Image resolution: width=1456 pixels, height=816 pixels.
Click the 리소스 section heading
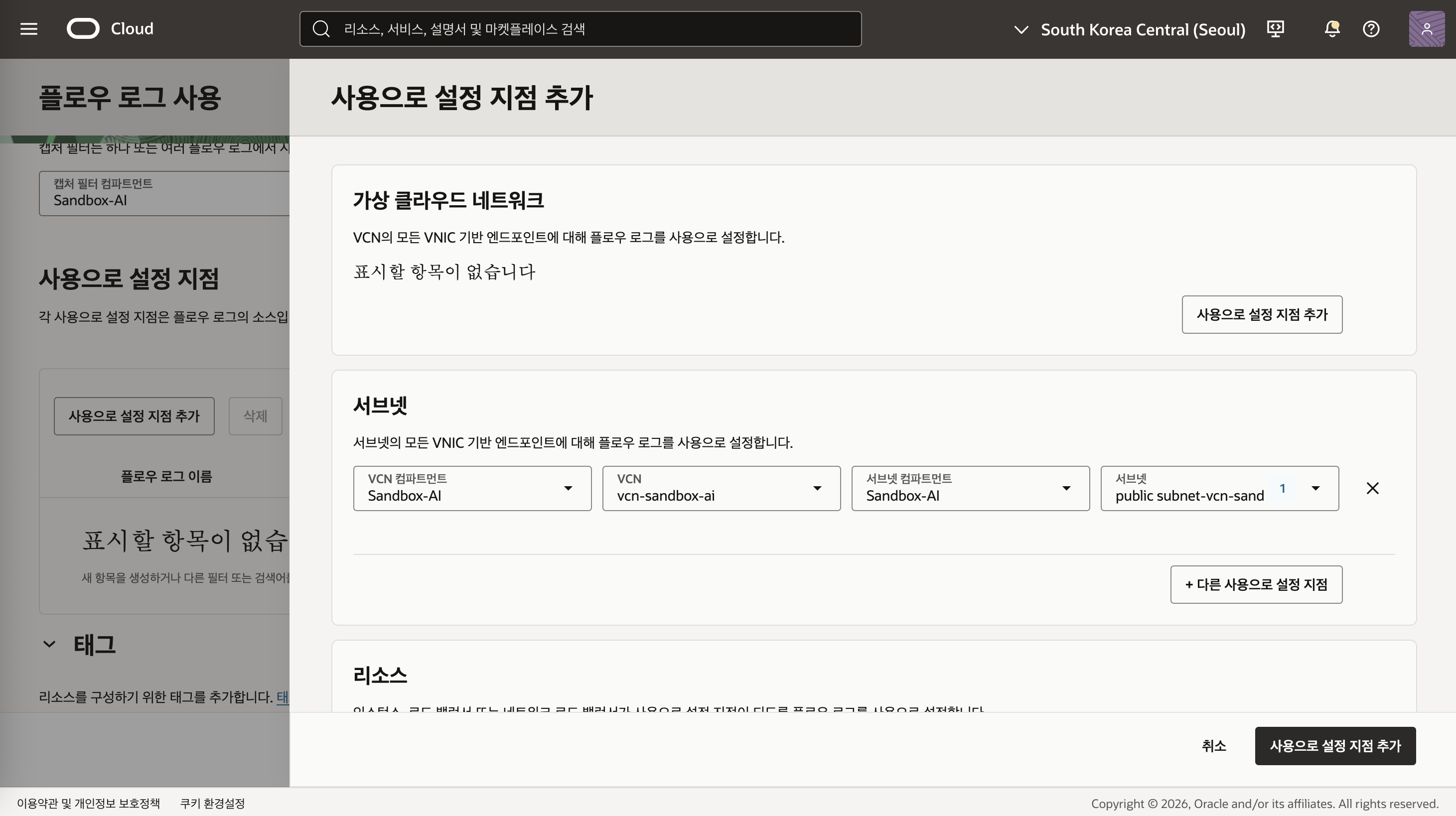pyautogui.click(x=380, y=676)
